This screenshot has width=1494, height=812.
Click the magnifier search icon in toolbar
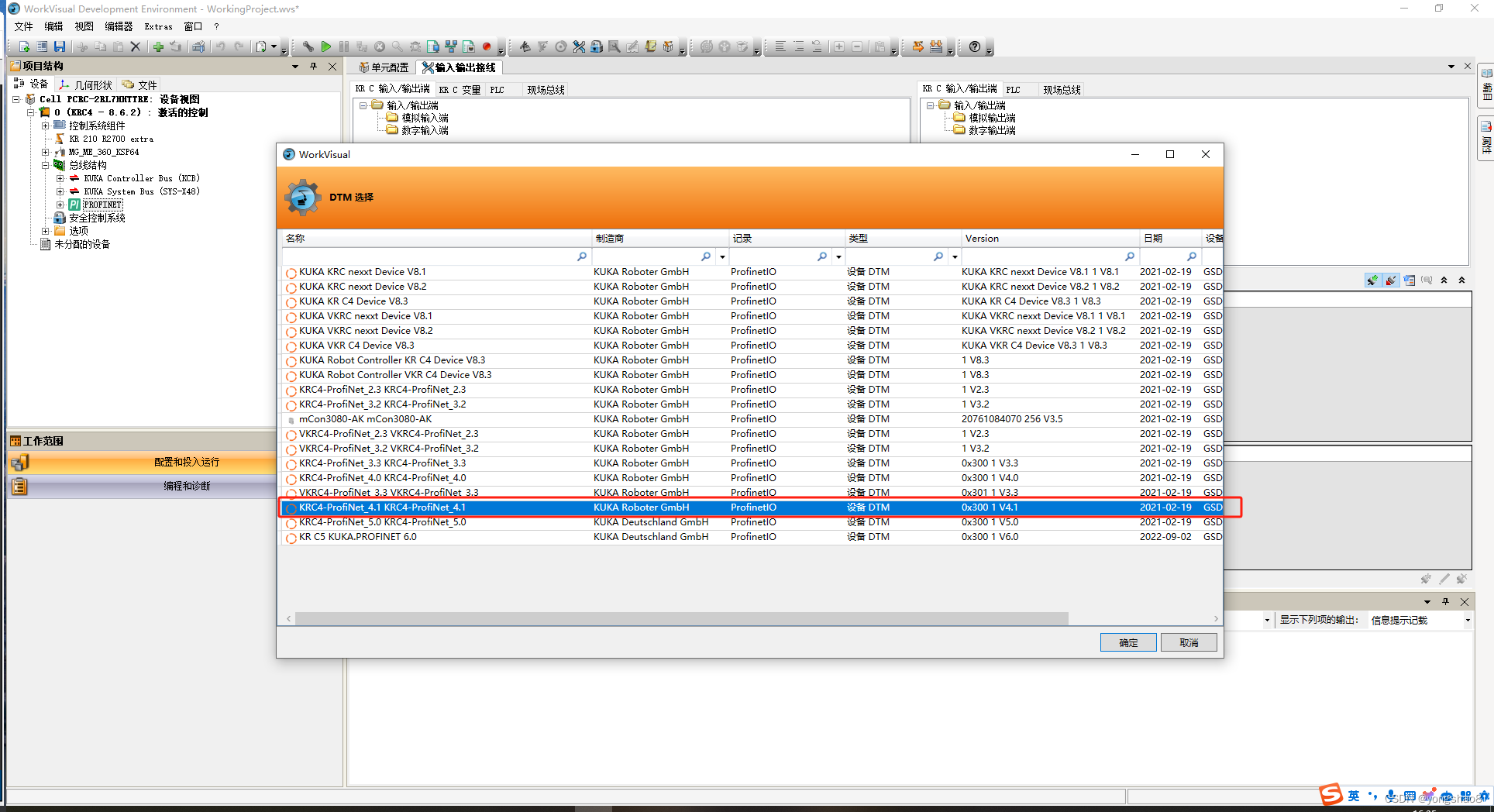point(397,47)
